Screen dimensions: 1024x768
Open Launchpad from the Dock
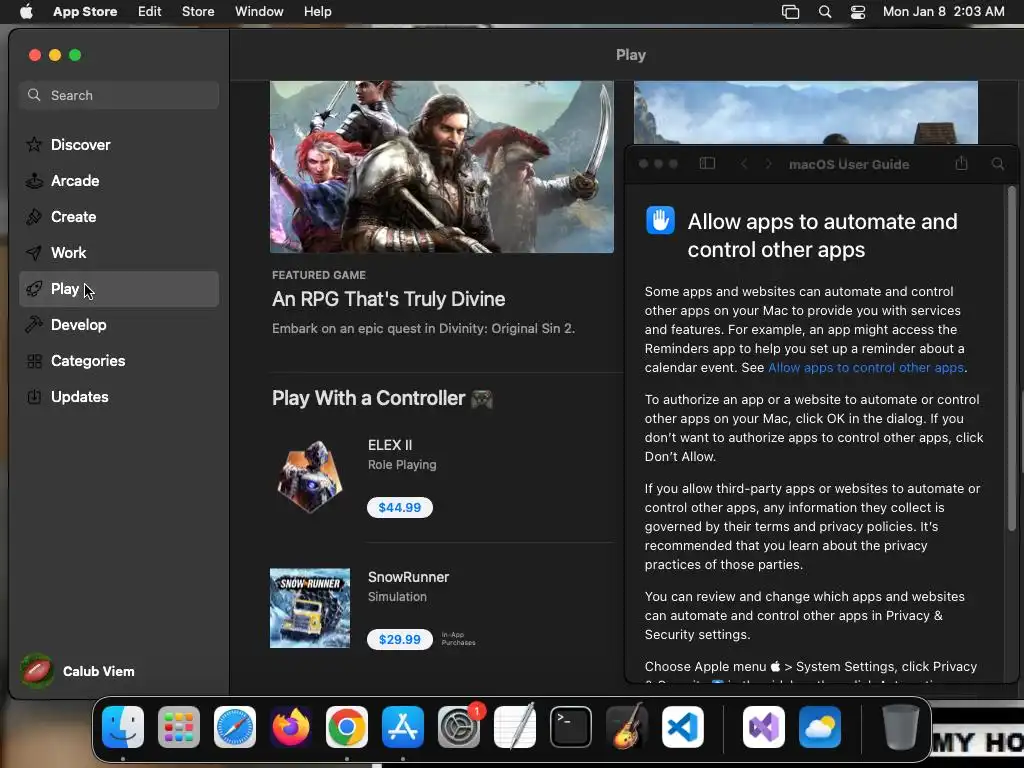pos(179,727)
